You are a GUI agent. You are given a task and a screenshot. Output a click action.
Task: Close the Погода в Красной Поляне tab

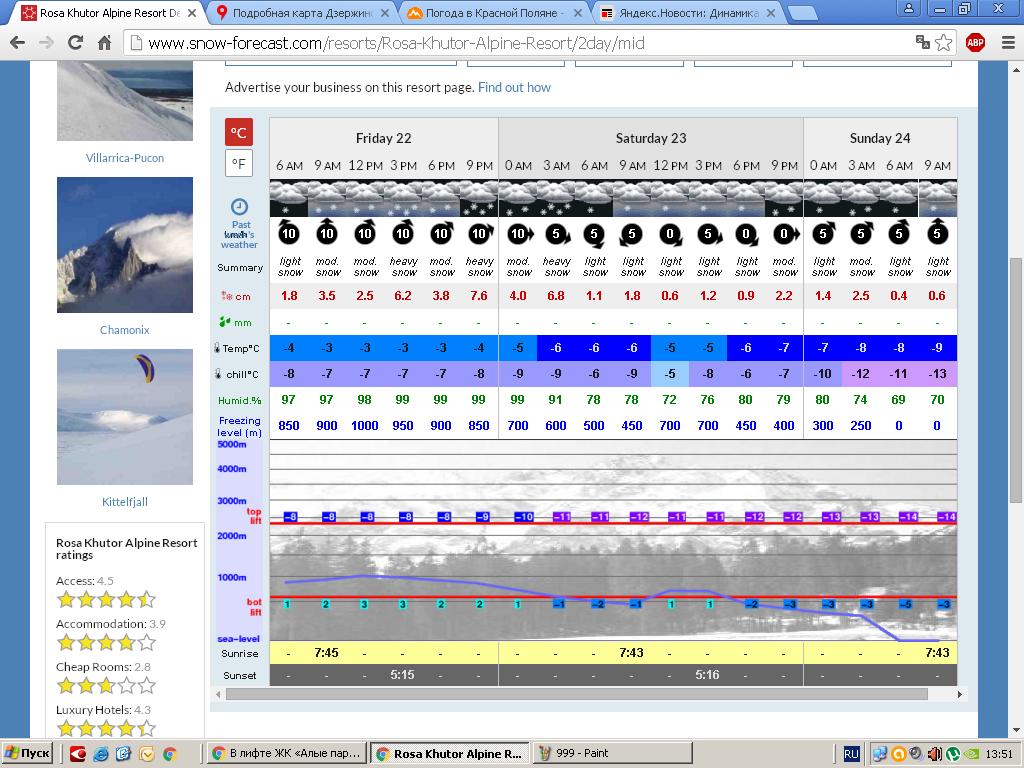click(x=578, y=13)
